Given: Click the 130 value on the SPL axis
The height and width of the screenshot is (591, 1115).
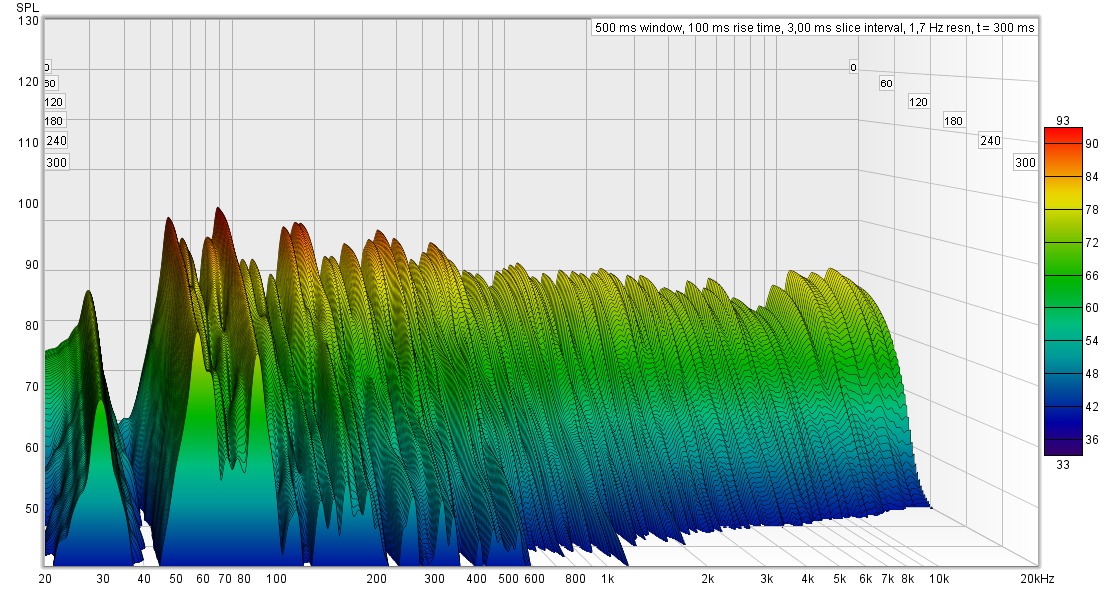Looking at the screenshot, I should [27, 21].
